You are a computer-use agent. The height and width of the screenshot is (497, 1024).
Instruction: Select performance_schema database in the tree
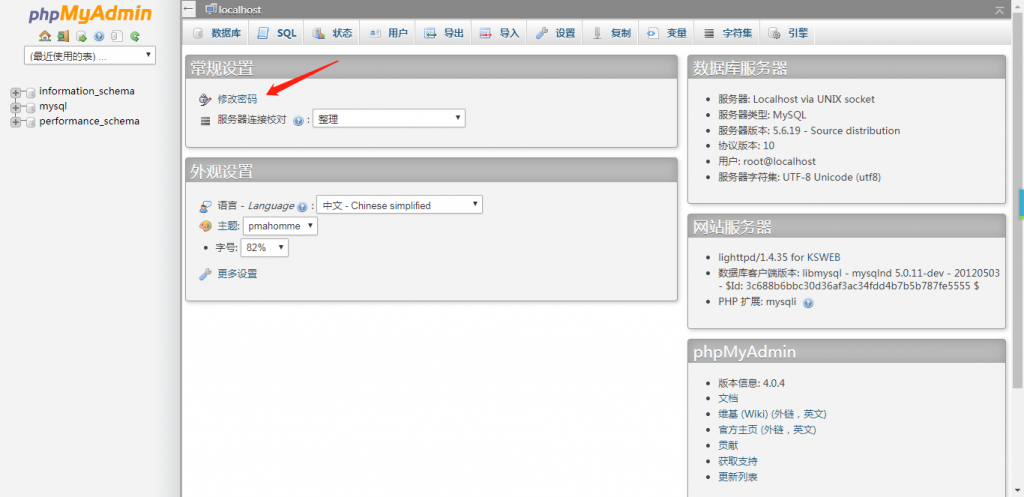89,121
